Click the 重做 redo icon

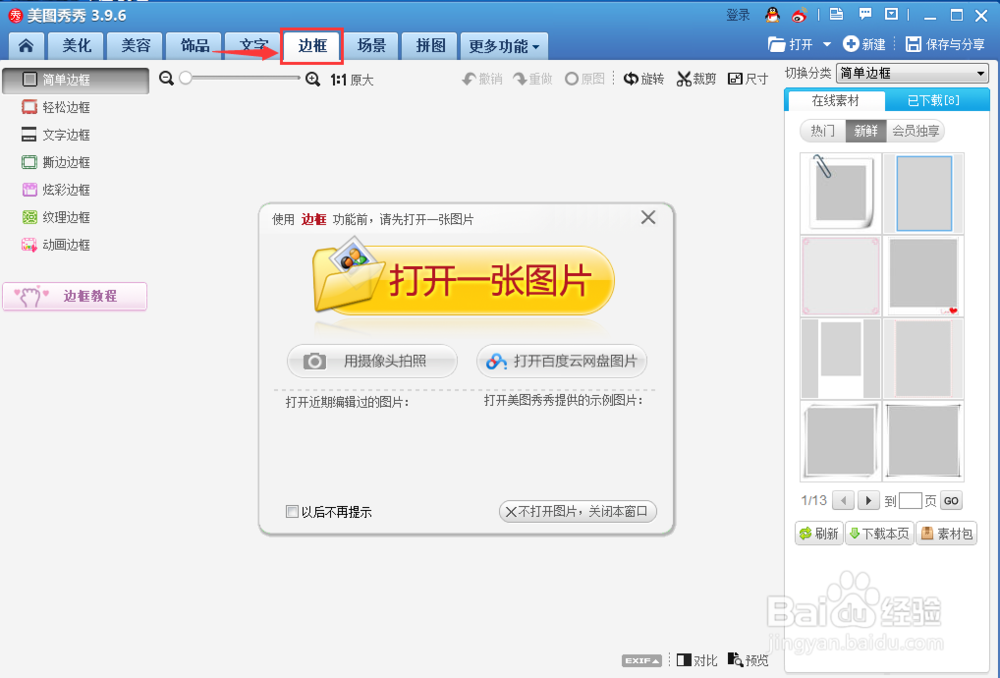tap(533, 79)
